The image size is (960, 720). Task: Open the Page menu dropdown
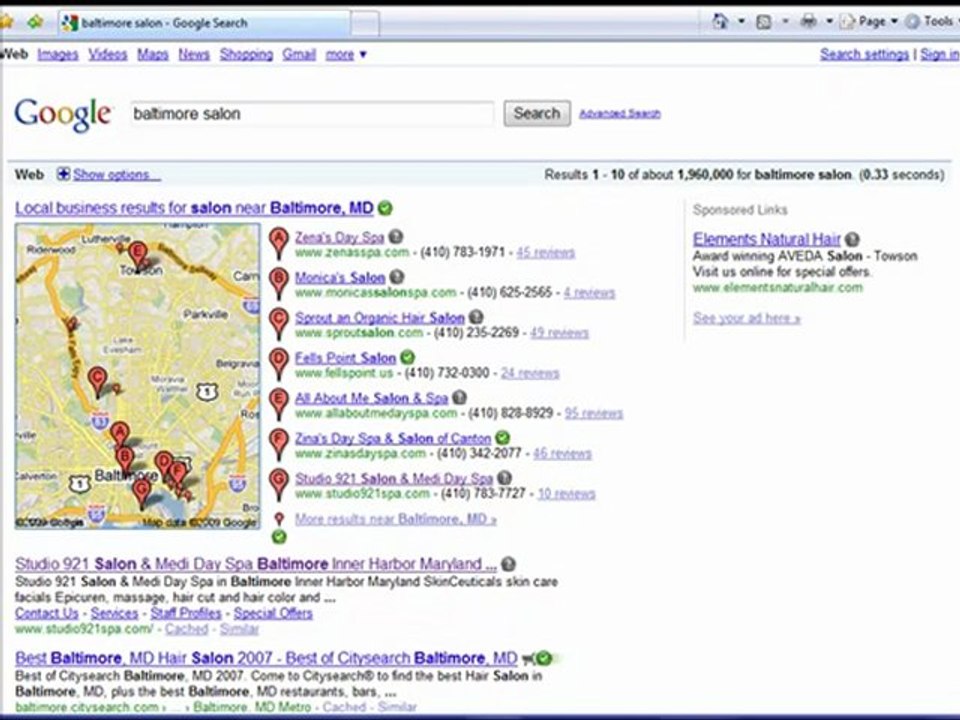(x=869, y=22)
